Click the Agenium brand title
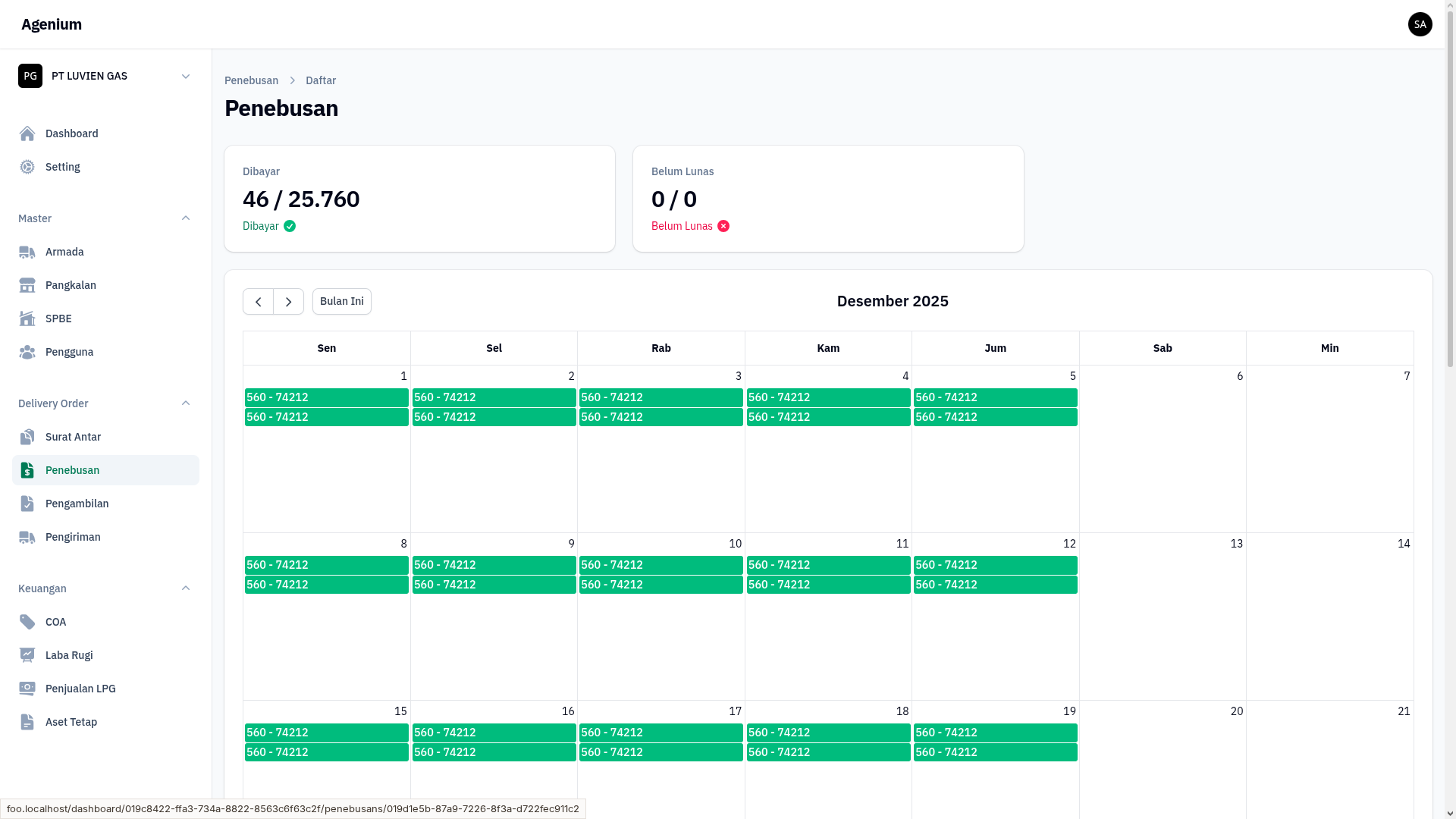Viewport: 1456px width, 819px height. tap(52, 24)
